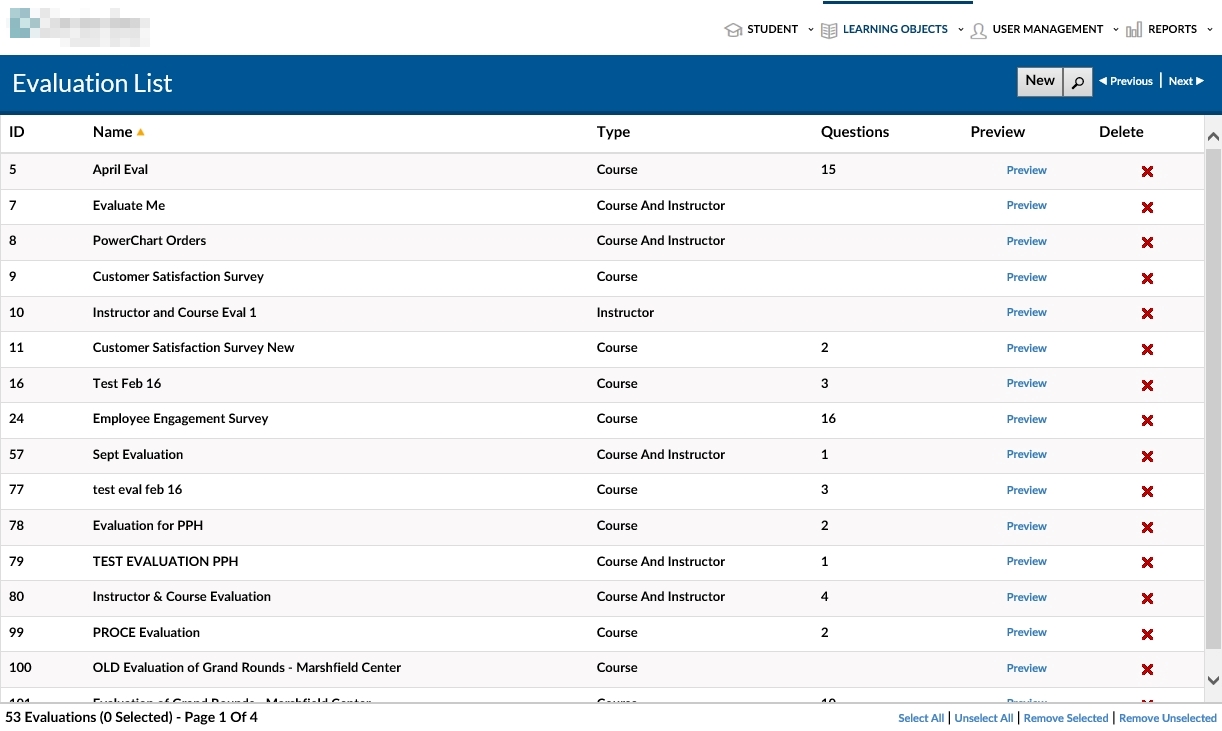Preview PowerChart Orders evaluation

coord(1027,241)
